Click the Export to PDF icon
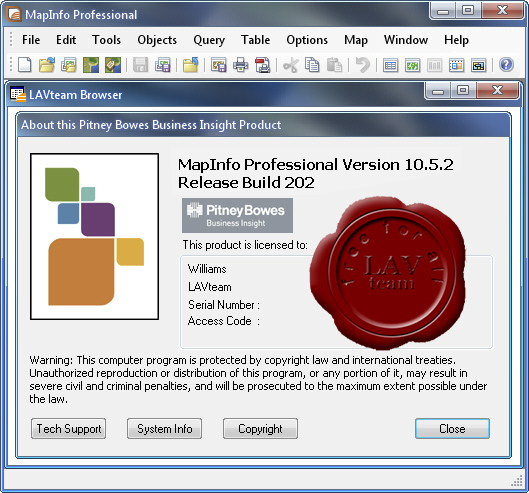529x493 pixels. [262, 65]
